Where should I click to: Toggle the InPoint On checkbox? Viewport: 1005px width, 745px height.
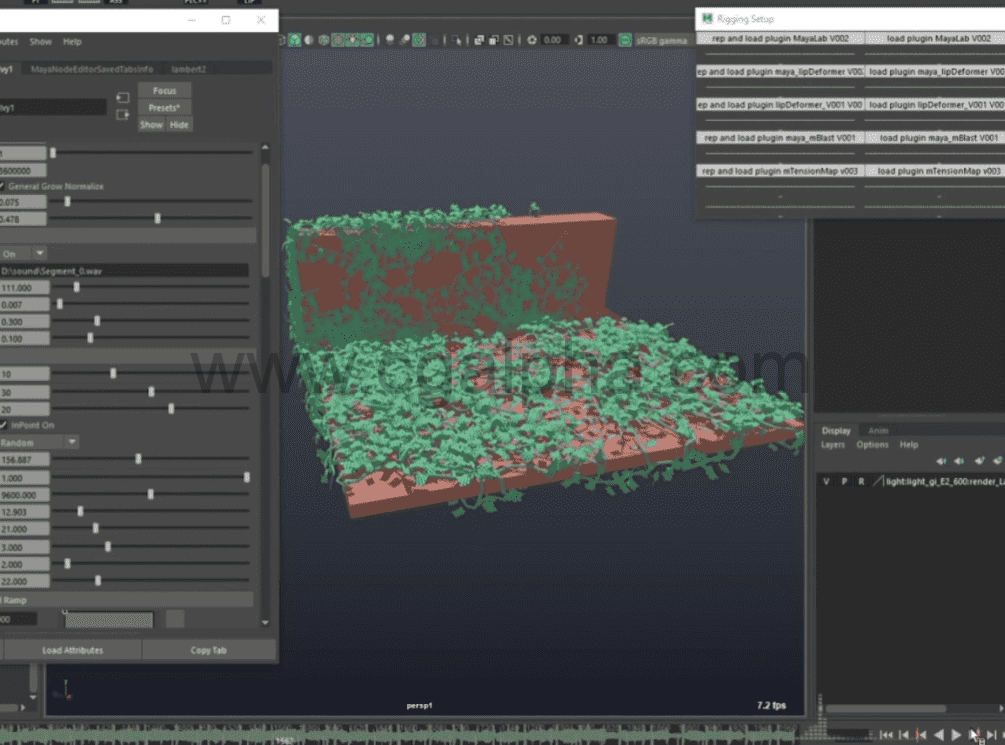tap(2, 425)
